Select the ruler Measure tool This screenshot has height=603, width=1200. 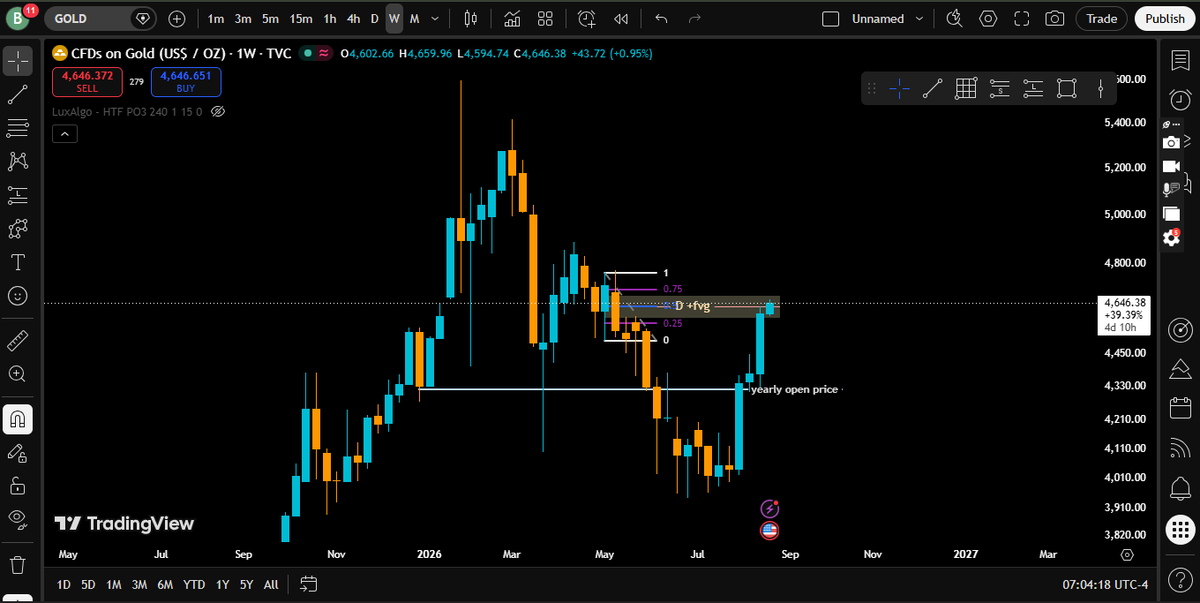click(17, 340)
